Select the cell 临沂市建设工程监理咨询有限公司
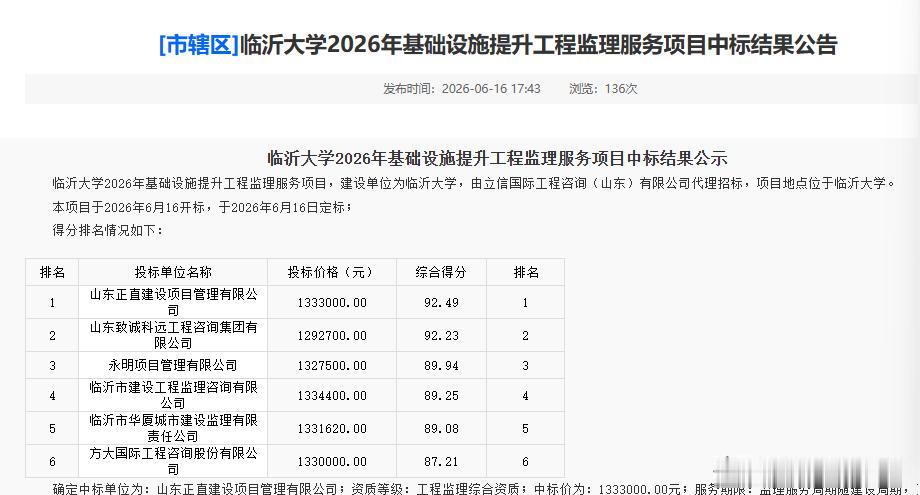Screen dimensions: 920x495 click(173, 395)
